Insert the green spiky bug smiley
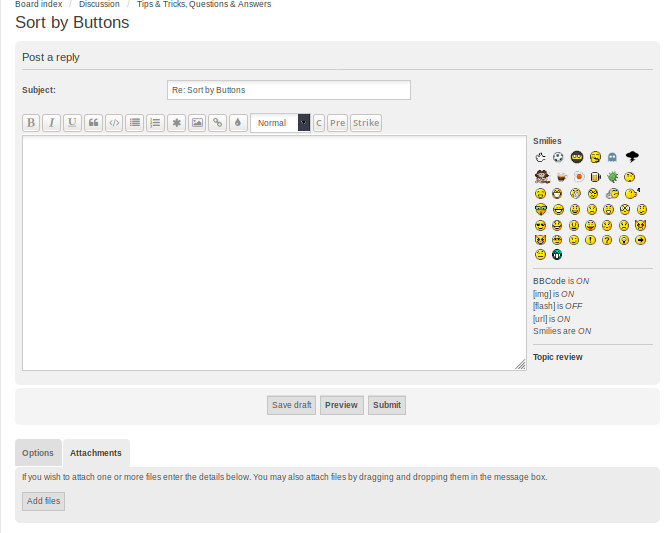Screen dimensions: 665x533 pos(612,177)
